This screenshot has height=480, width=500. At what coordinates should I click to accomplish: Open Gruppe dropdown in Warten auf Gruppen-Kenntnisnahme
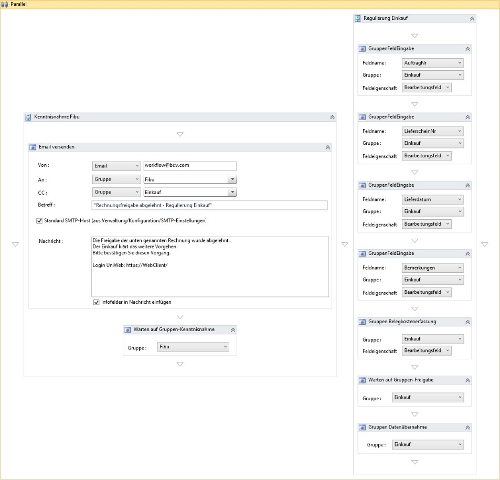(x=193, y=347)
